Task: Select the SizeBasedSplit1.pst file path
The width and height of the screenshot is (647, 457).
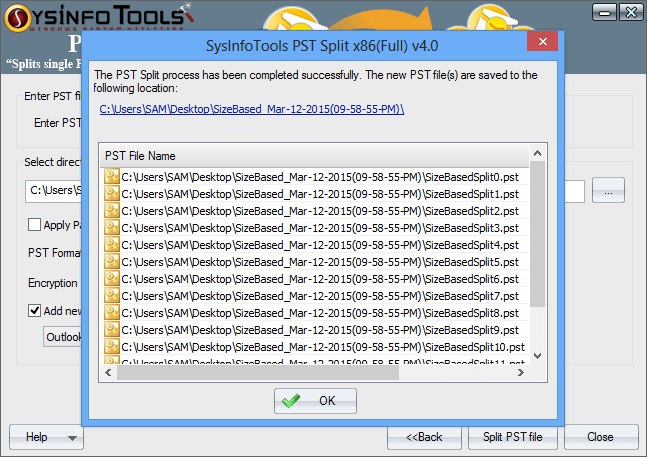Action: (320, 194)
